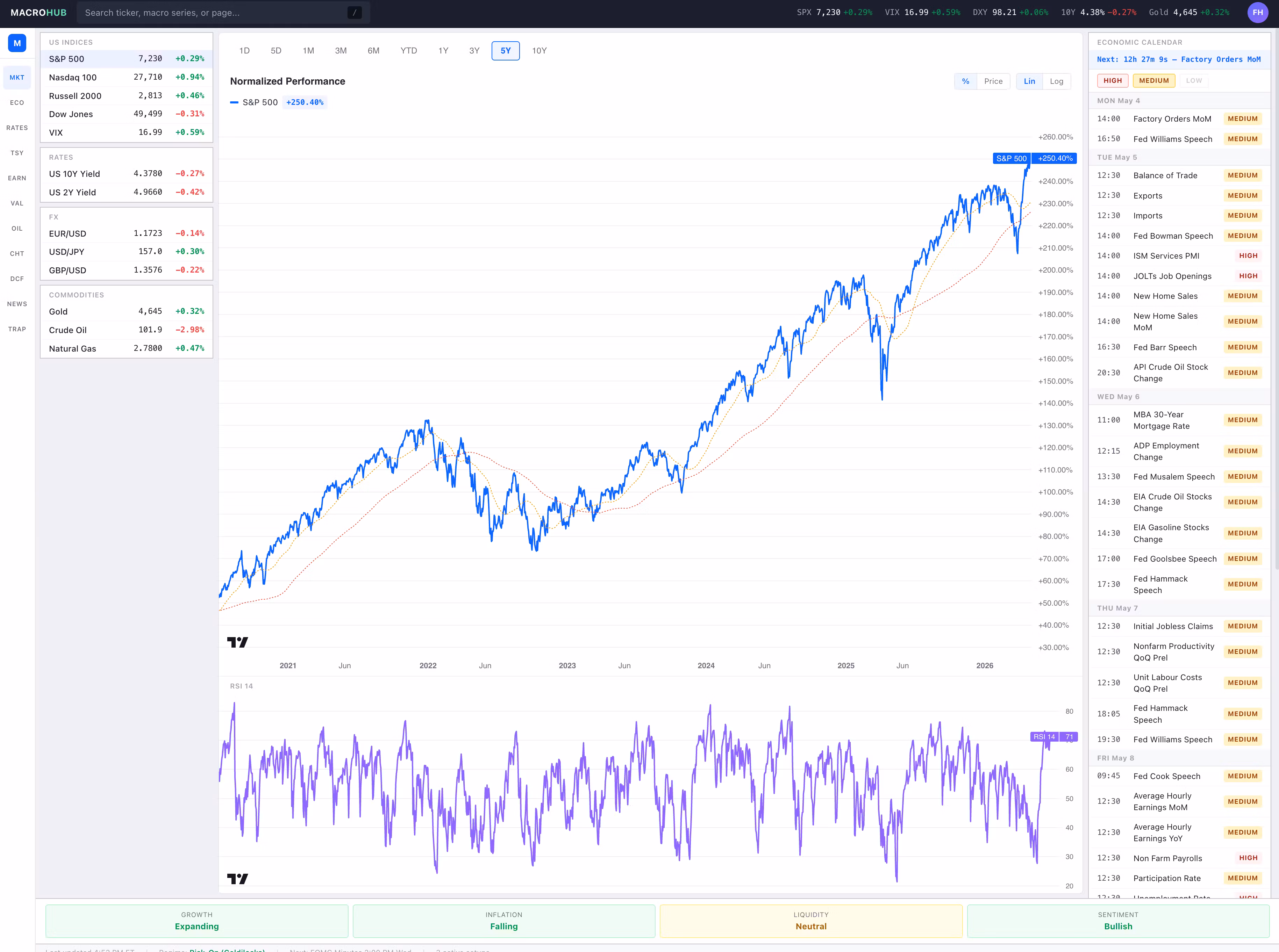
Task: Switch chart to Price mode
Action: point(993,81)
